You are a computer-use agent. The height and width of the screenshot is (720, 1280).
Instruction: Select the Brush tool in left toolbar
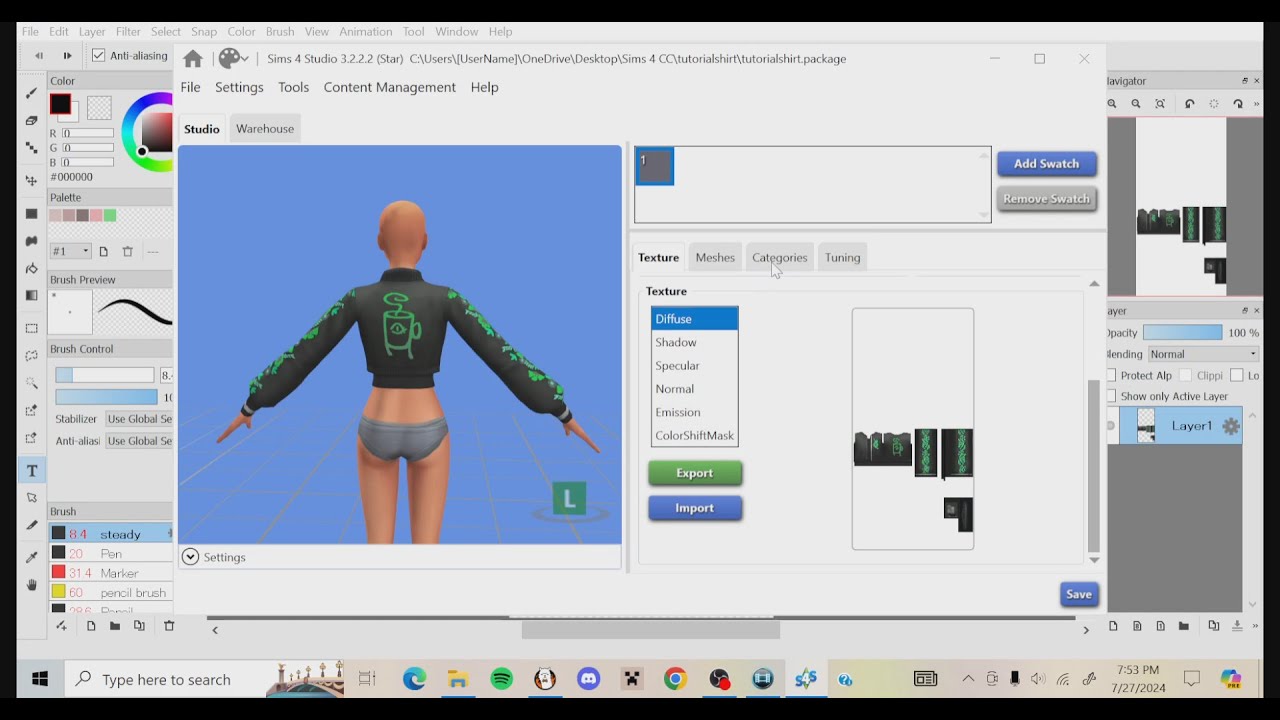pyautogui.click(x=31, y=93)
